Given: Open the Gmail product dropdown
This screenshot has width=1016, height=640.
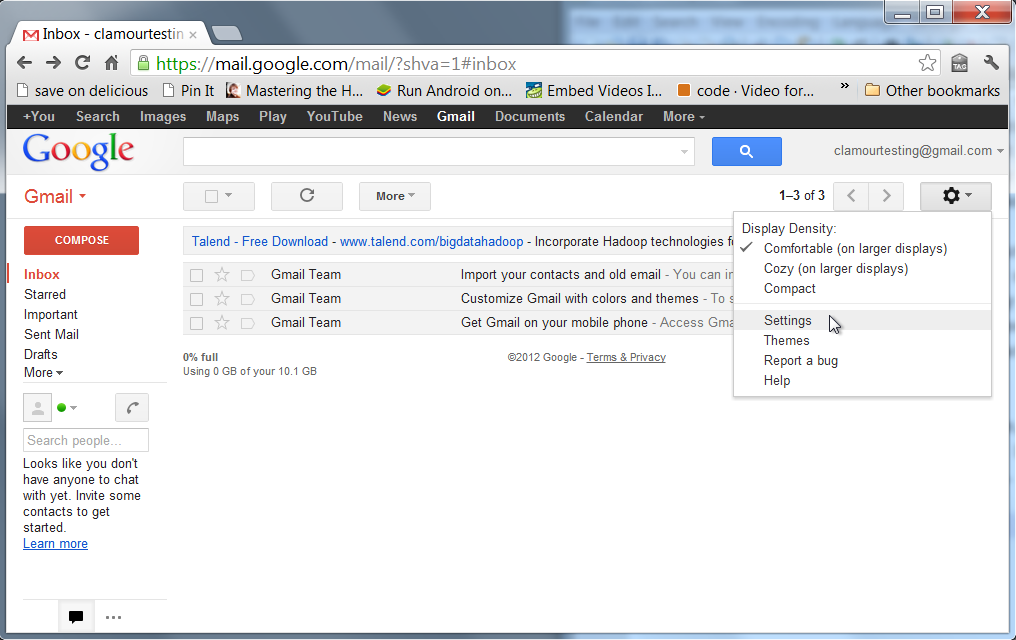Looking at the screenshot, I should (x=55, y=196).
